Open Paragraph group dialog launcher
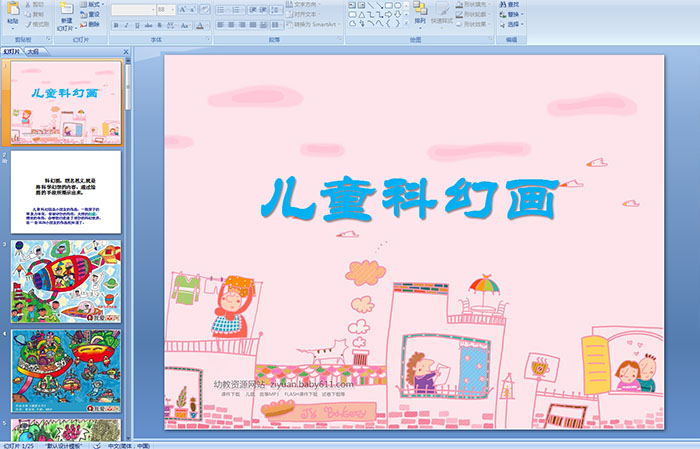This screenshot has height=449, width=700. (340, 39)
